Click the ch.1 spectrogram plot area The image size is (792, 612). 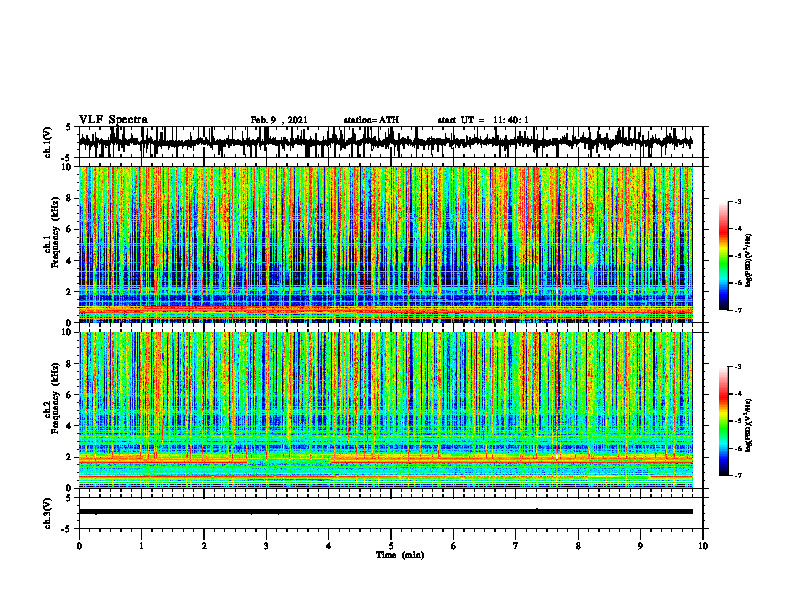[x=385, y=244]
